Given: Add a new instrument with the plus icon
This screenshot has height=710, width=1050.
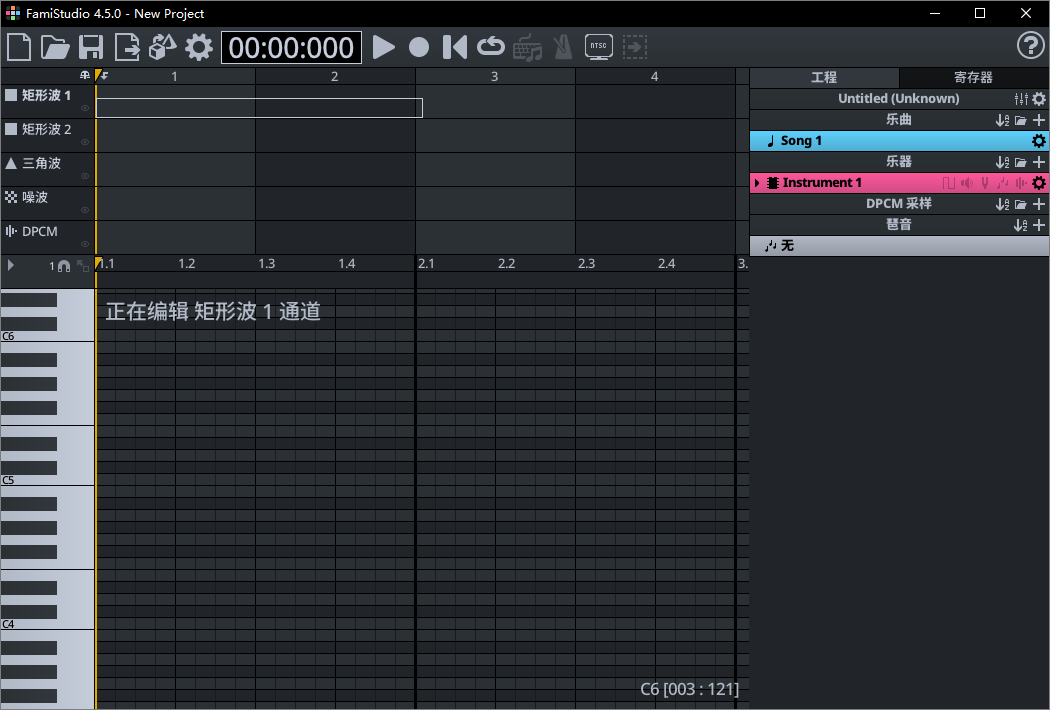Looking at the screenshot, I should pyautogui.click(x=1038, y=161).
